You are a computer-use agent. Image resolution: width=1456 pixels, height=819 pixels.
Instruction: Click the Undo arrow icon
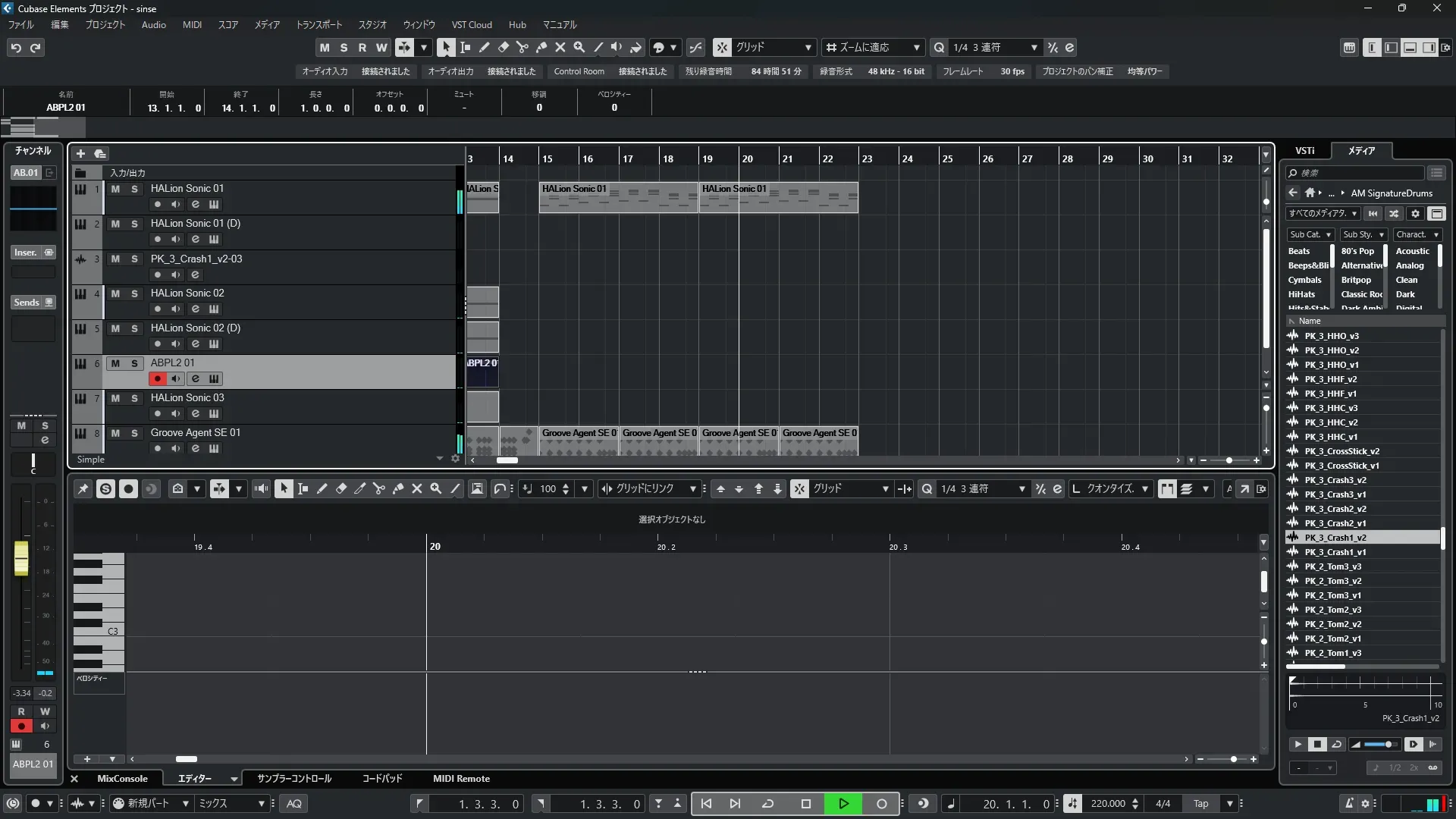(16, 48)
